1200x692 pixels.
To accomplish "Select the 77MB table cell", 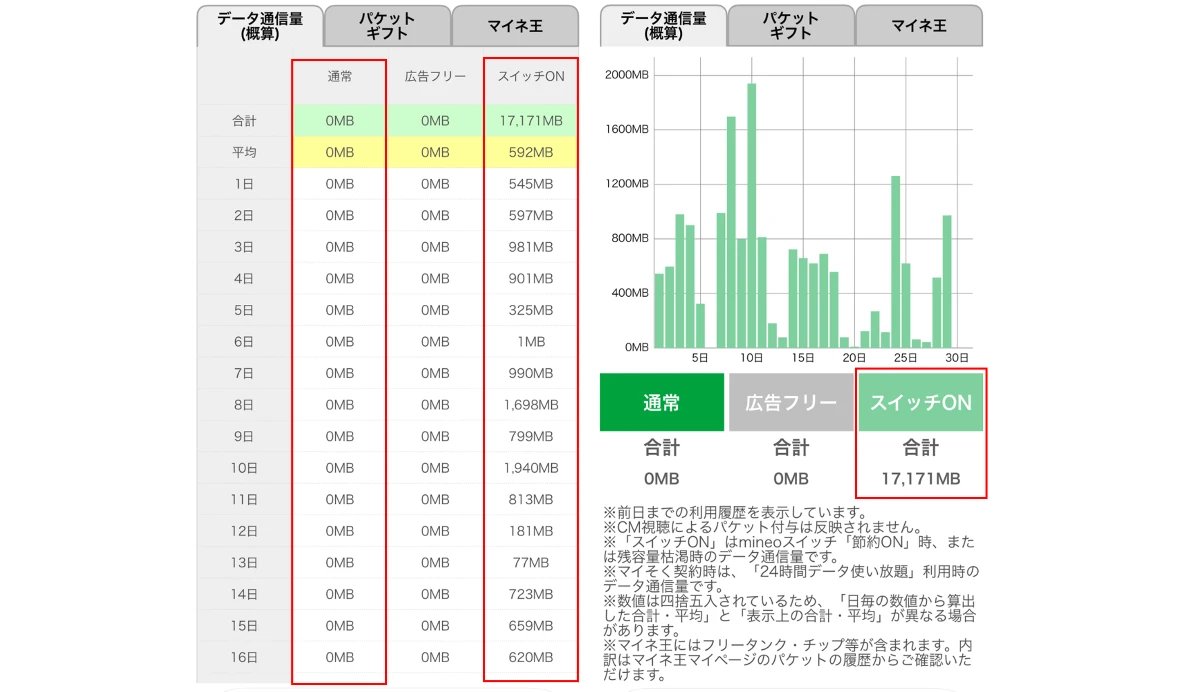I will tap(530, 563).
